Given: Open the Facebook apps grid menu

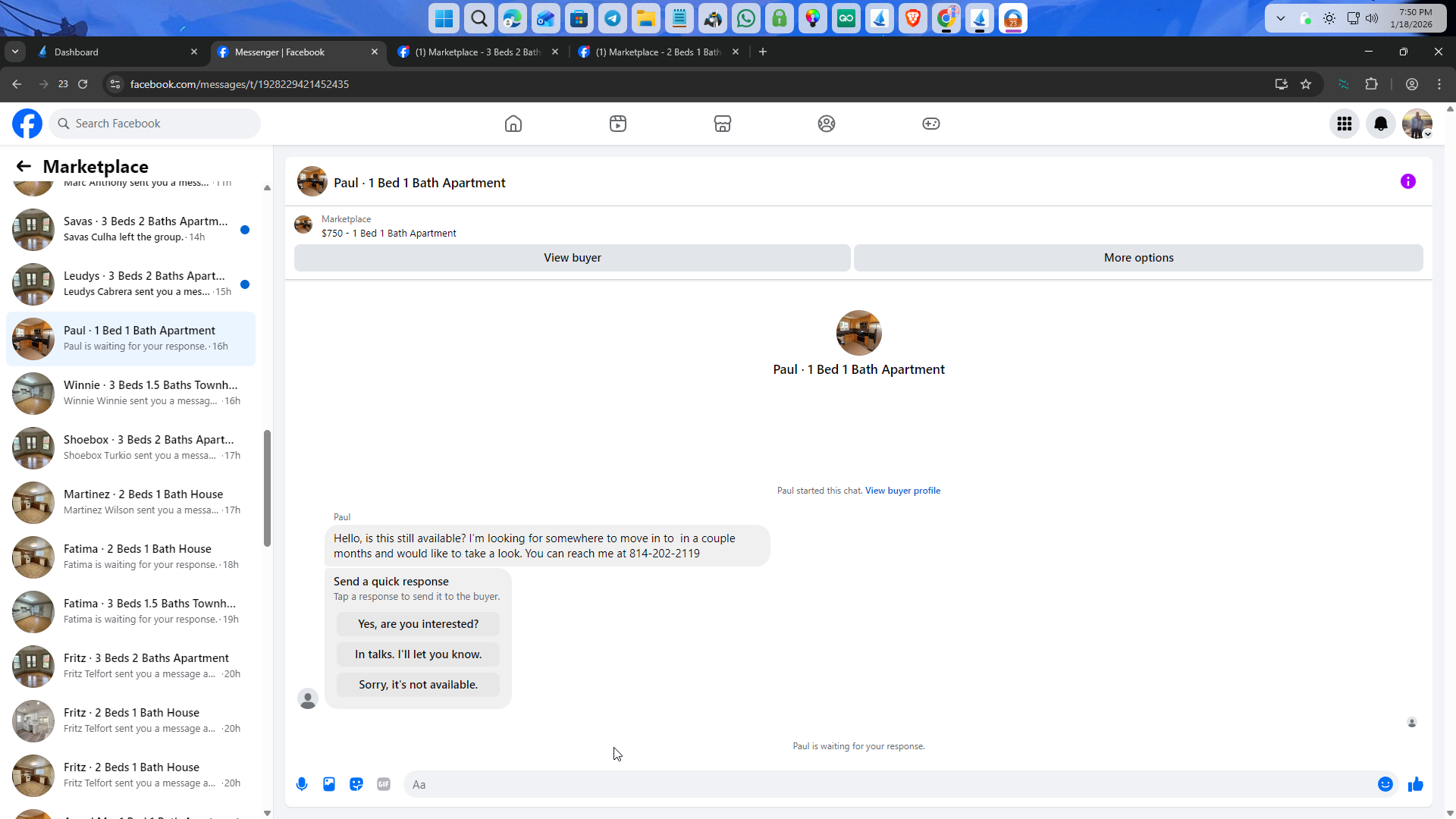Looking at the screenshot, I should (1344, 124).
